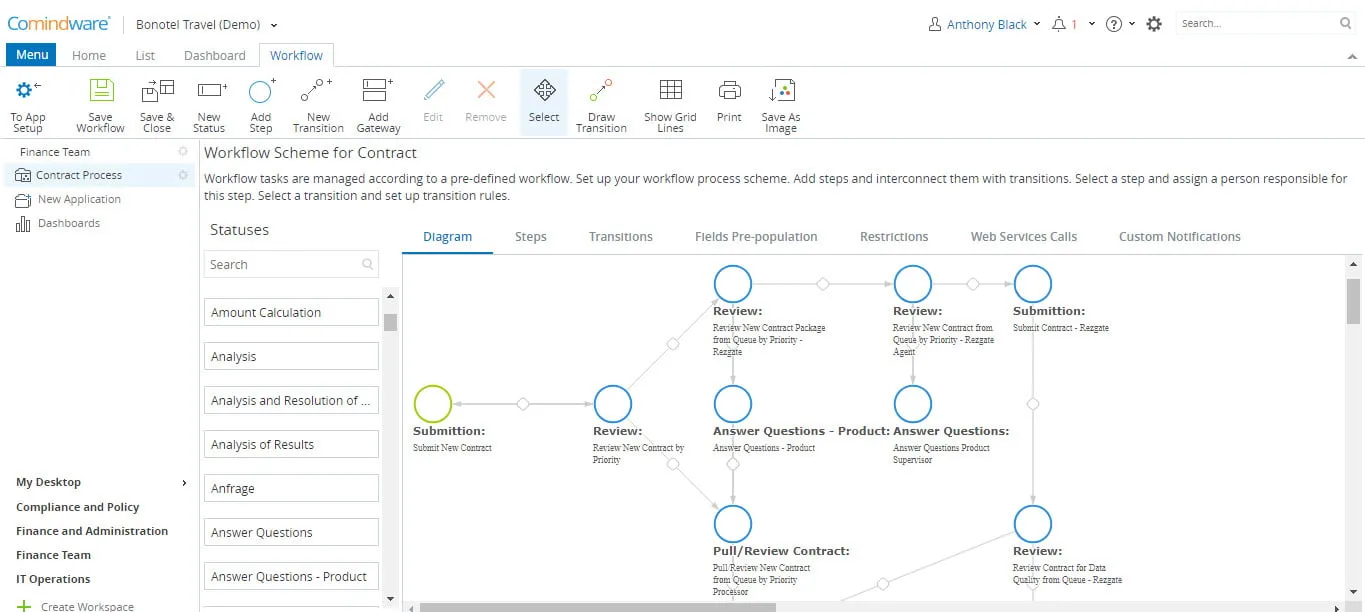Viewport: 1365px width, 612px height.
Task: Open the Steps tab
Action: tap(530, 237)
